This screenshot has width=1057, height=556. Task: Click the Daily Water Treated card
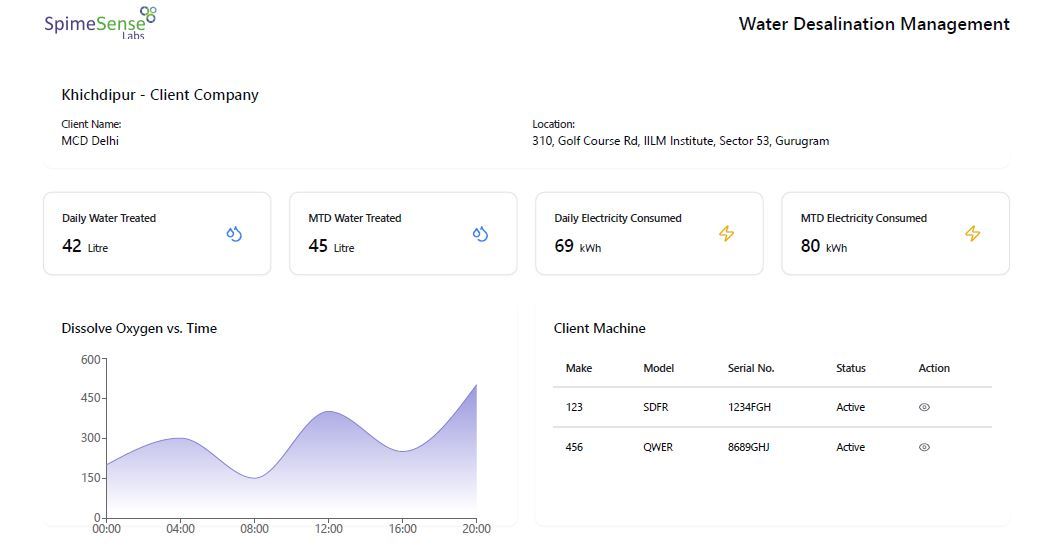tap(157, 234)
